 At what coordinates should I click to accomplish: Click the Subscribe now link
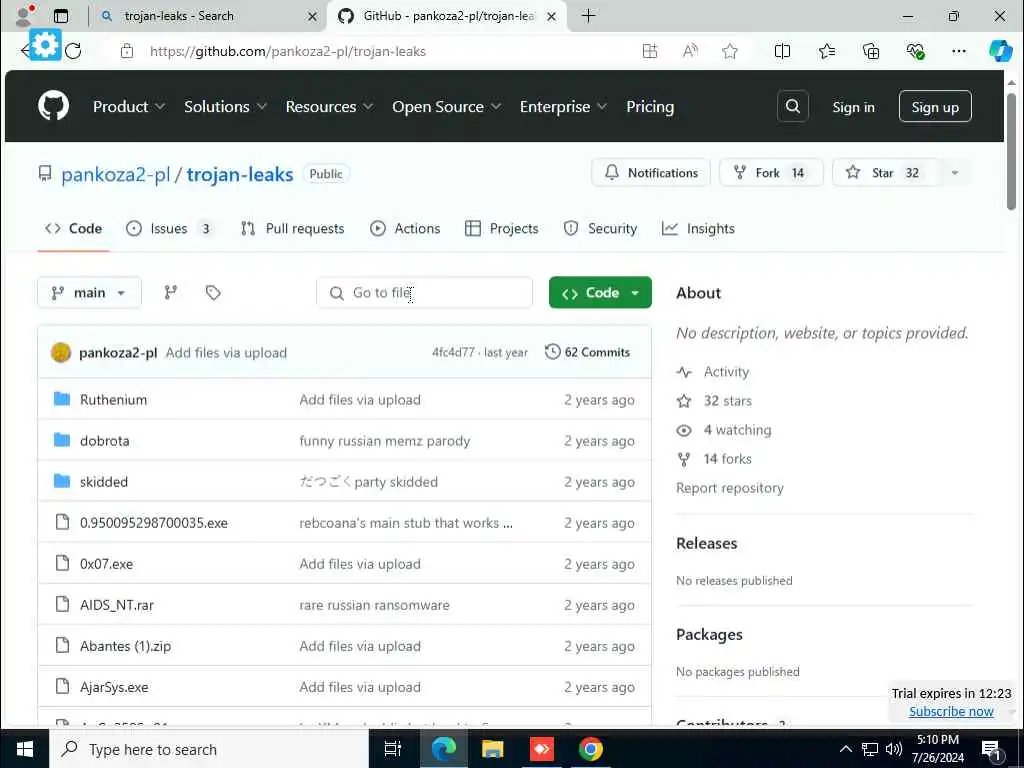[x=951, y=711]
